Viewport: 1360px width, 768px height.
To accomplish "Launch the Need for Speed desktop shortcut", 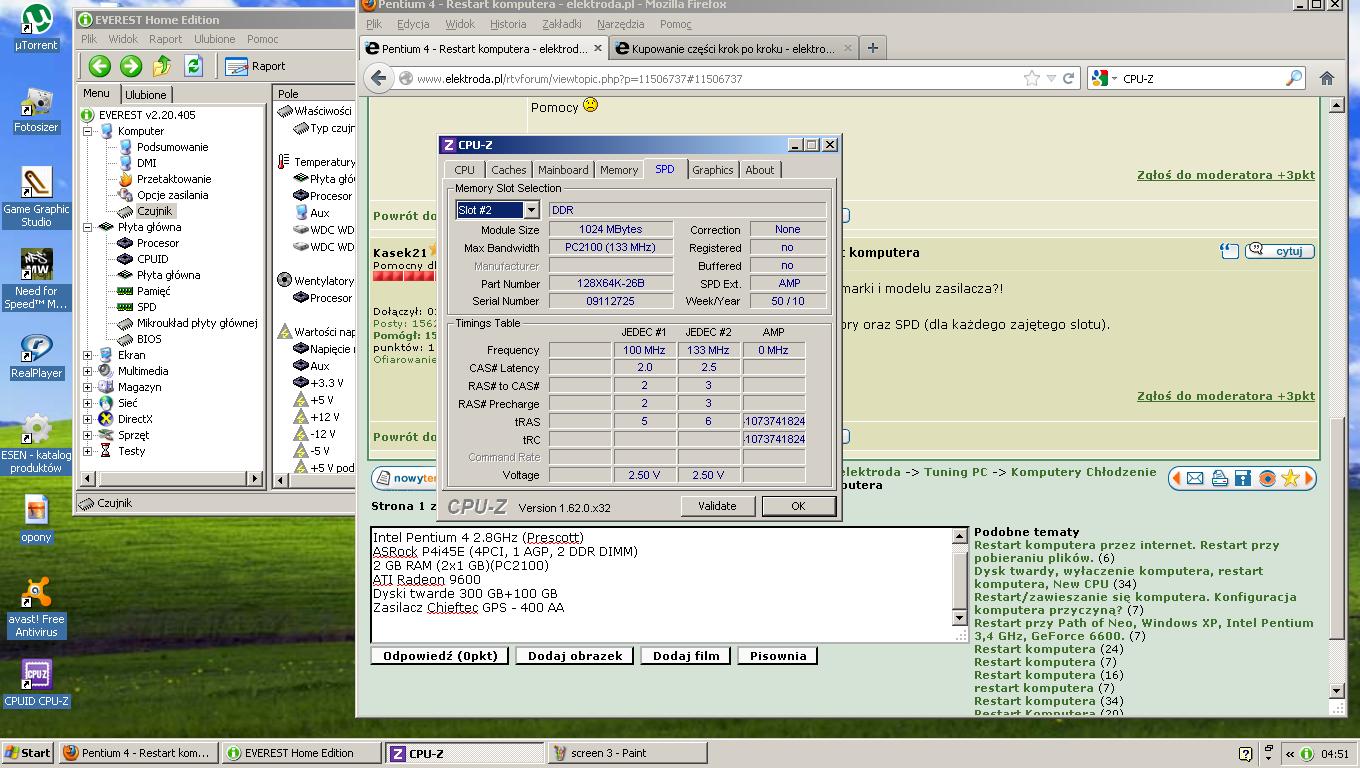I will click(x=36, y=279).
